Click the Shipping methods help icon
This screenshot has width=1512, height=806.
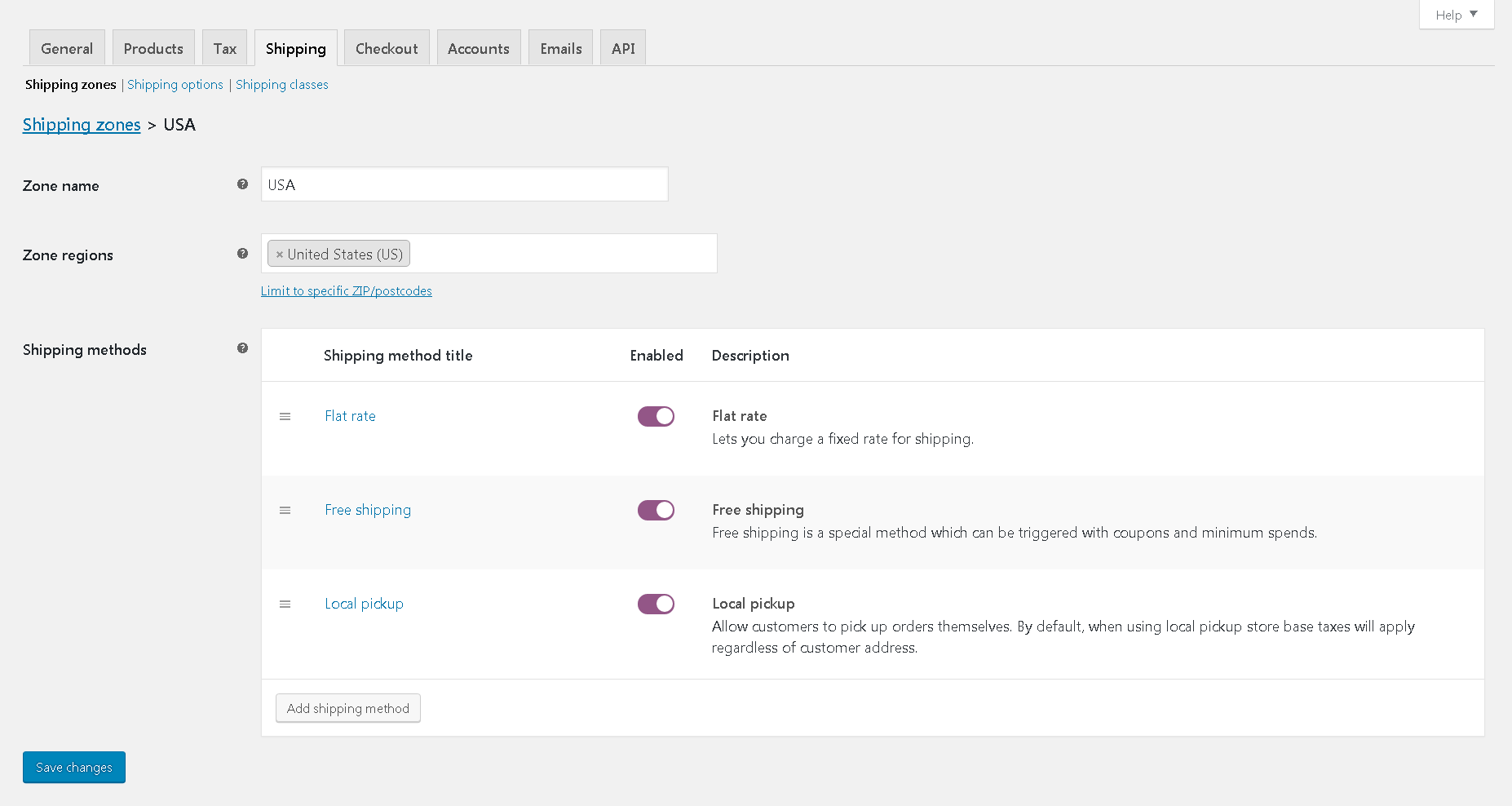(242, 348)
